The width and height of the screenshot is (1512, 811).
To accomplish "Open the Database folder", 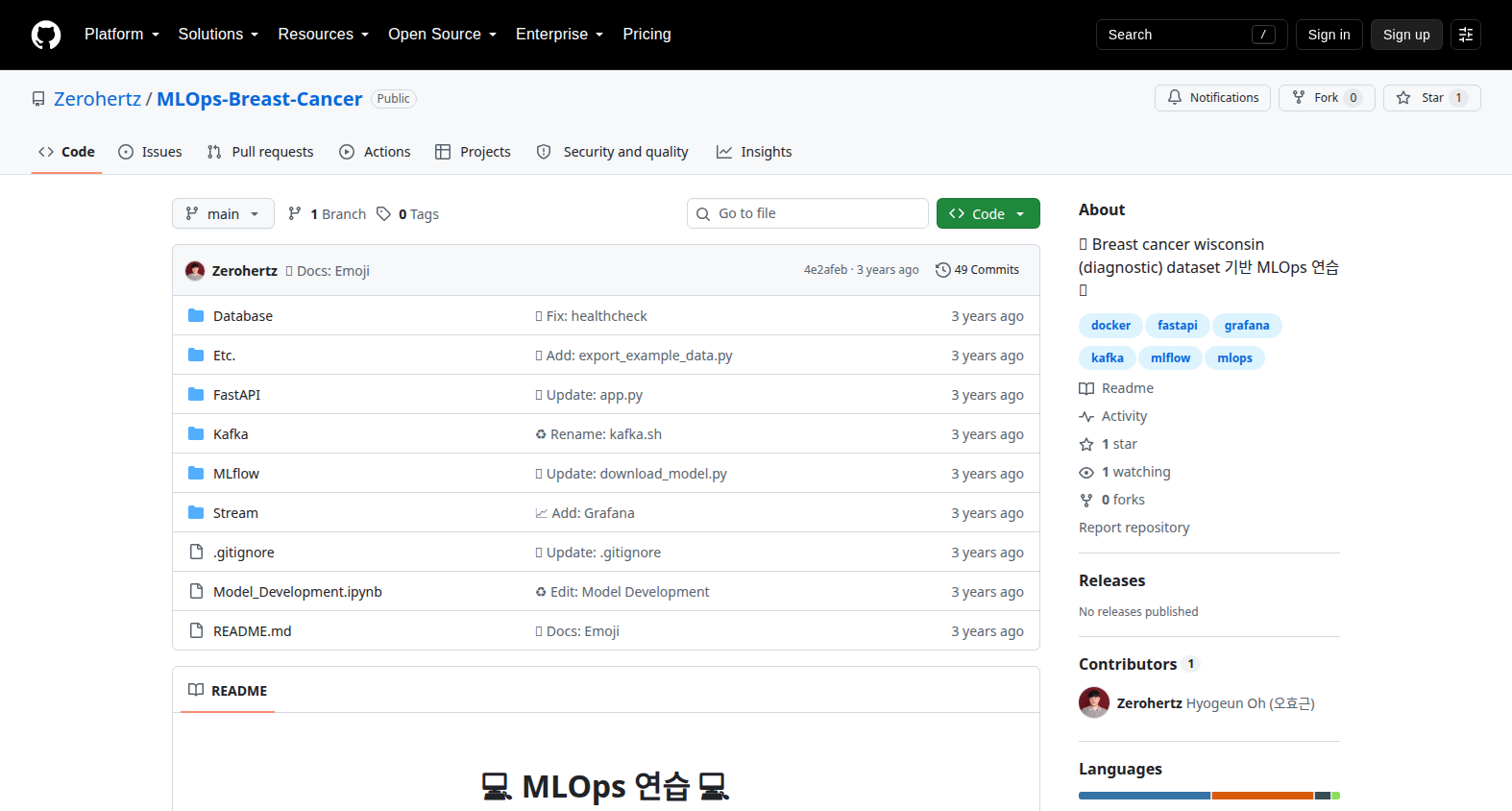I will pos(243,316).
